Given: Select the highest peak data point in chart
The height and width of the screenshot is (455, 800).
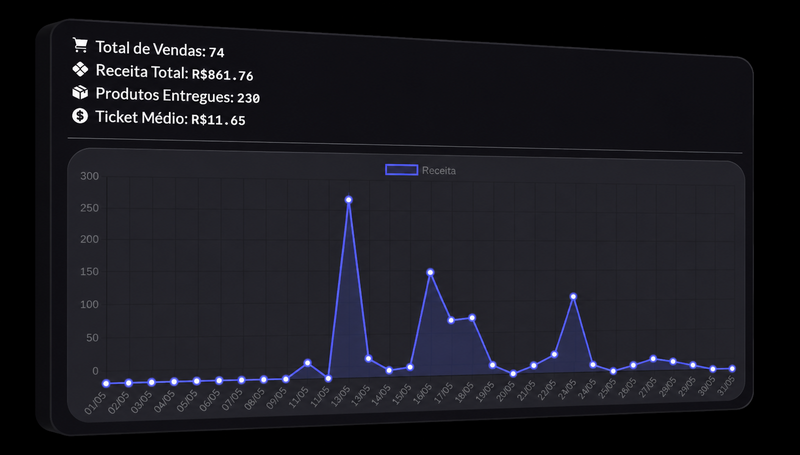Looking at the screenshot, I should pyautogui.click(x=348, y=200).
